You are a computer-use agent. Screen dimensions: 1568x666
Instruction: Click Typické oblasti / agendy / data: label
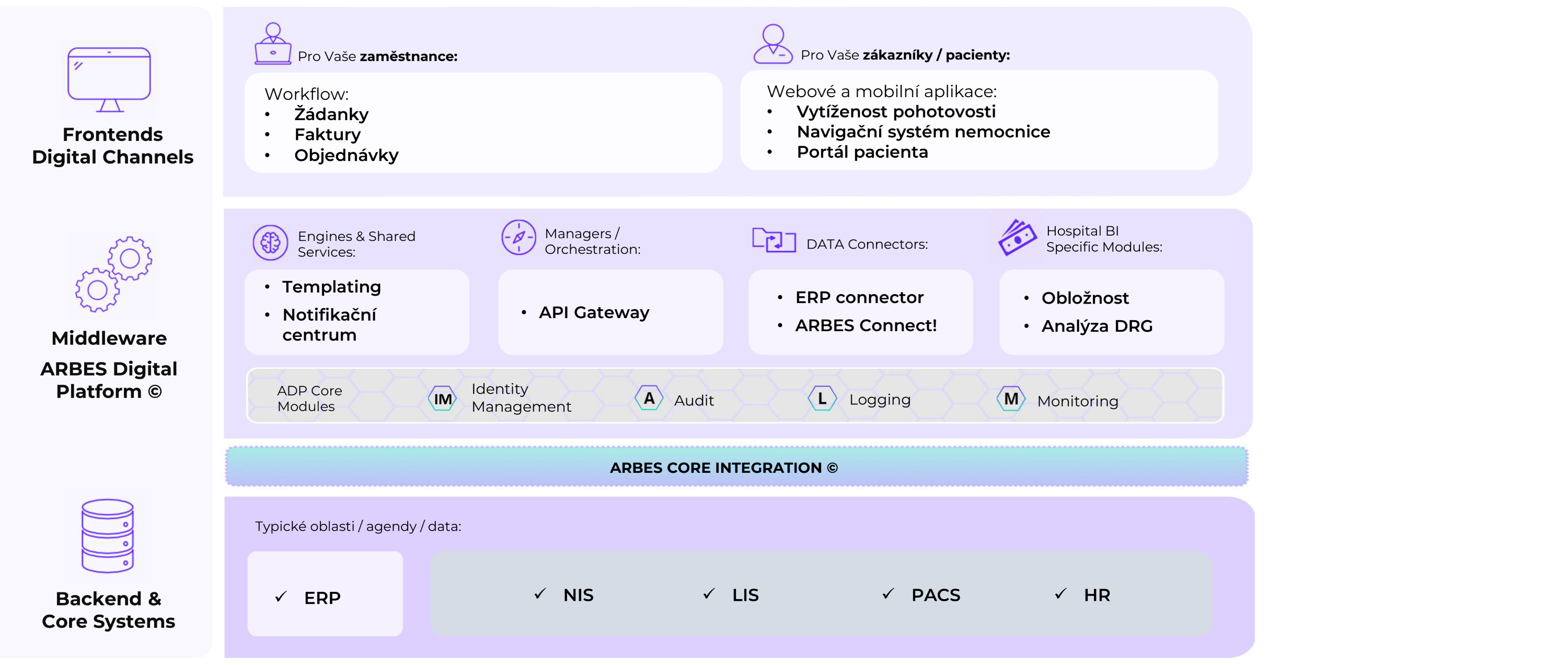pos(358,527)
